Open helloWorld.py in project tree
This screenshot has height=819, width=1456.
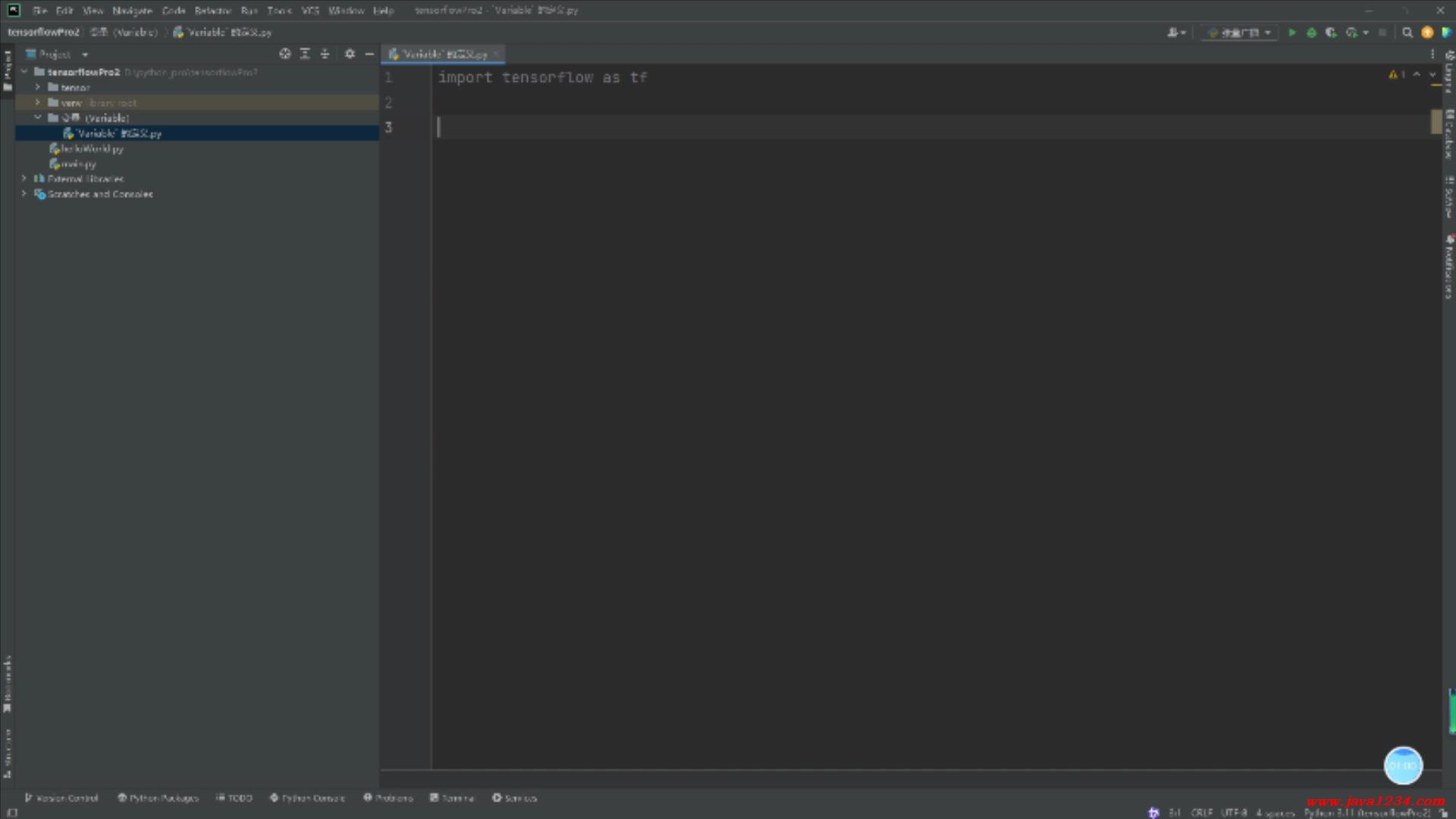(91, 149)
